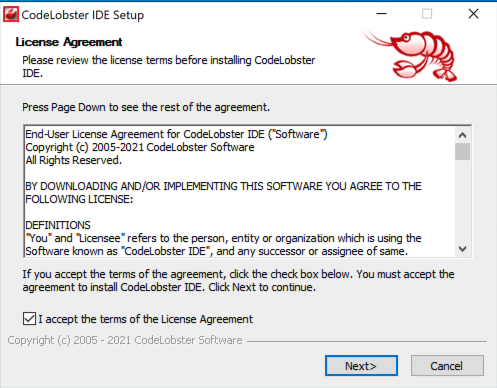Click the license text scroll-up arrow

click(x=462, y=135)
